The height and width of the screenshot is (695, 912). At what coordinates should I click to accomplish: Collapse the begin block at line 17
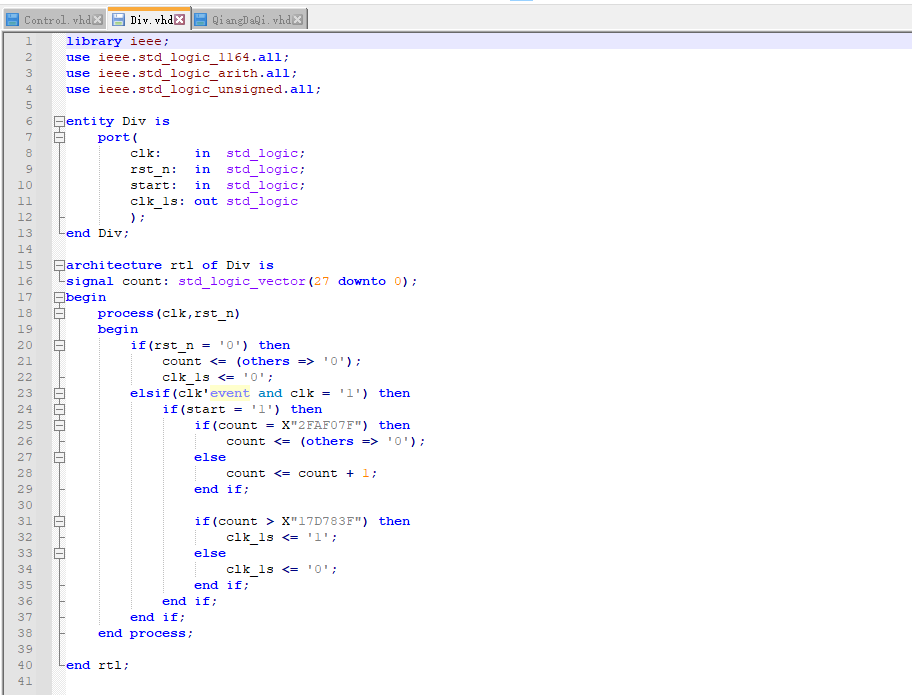(59, 297)
